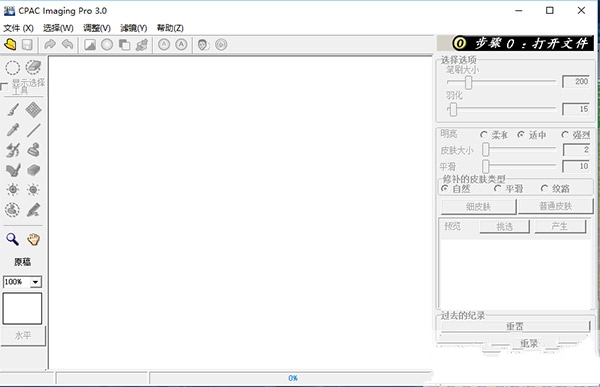
Task: Click the 产生 button
Action: 559,226
